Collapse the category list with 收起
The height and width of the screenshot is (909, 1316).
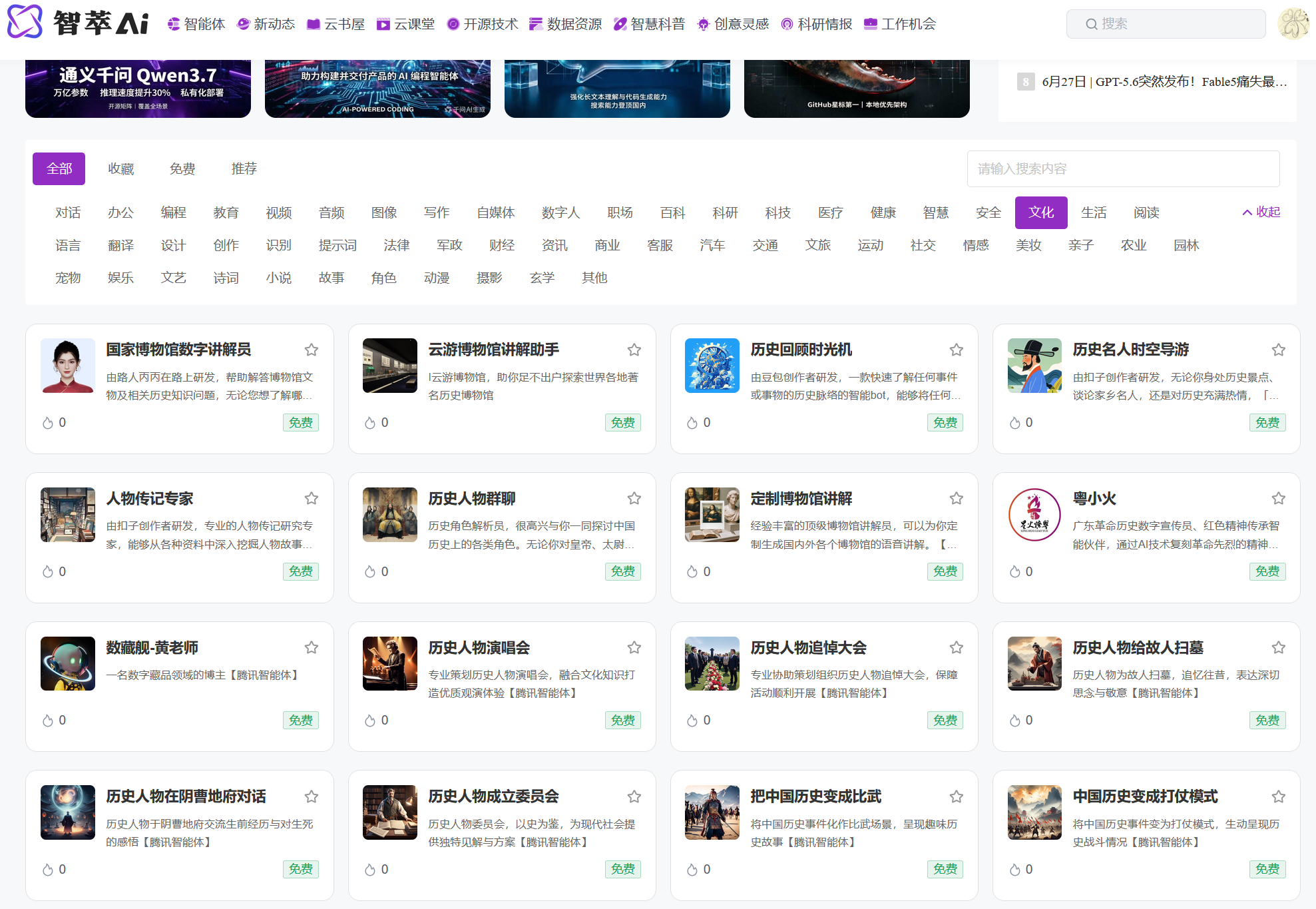coord(1261,212)
